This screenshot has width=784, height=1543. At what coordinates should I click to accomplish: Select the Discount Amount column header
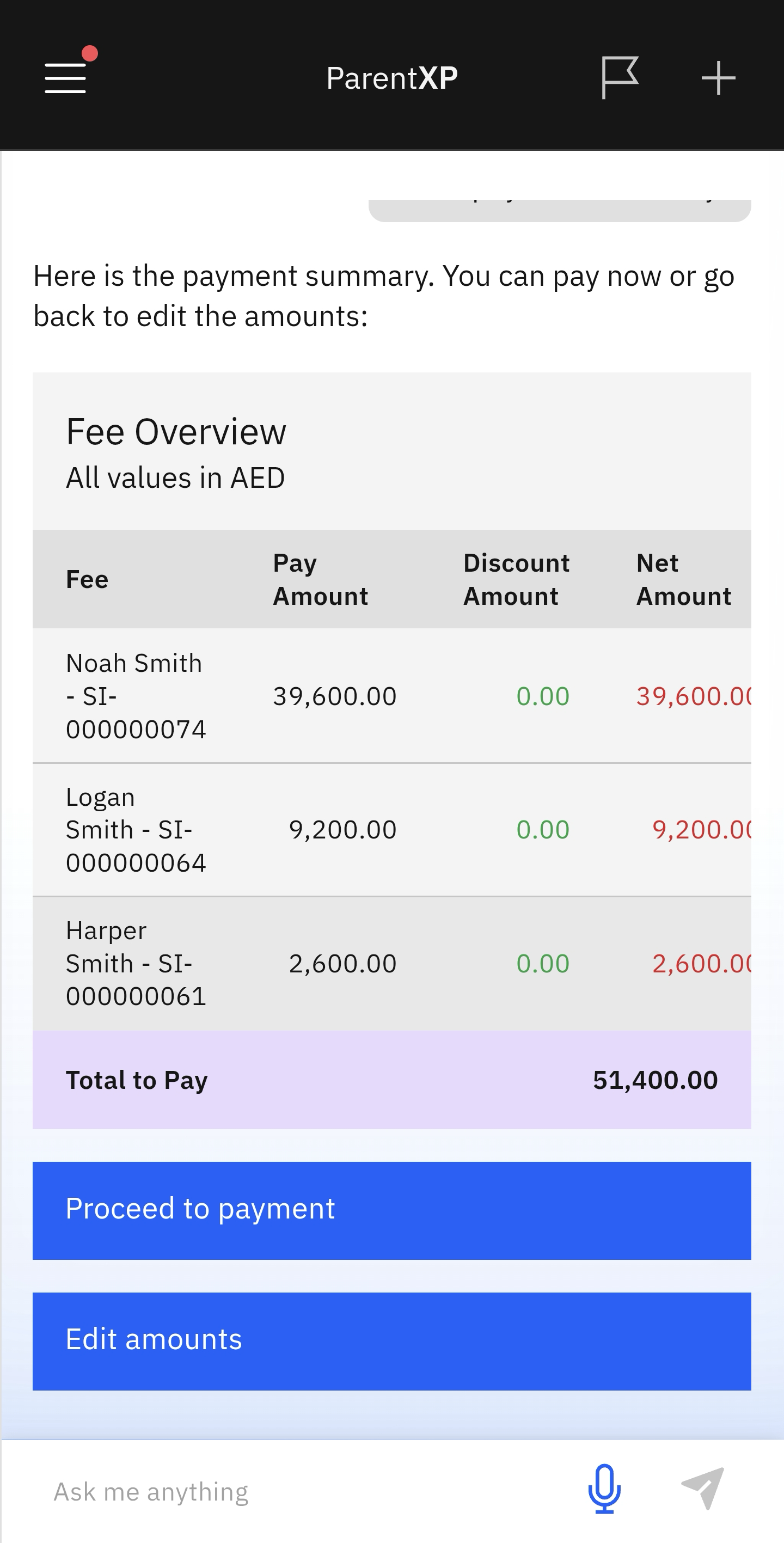click(516, 579)
